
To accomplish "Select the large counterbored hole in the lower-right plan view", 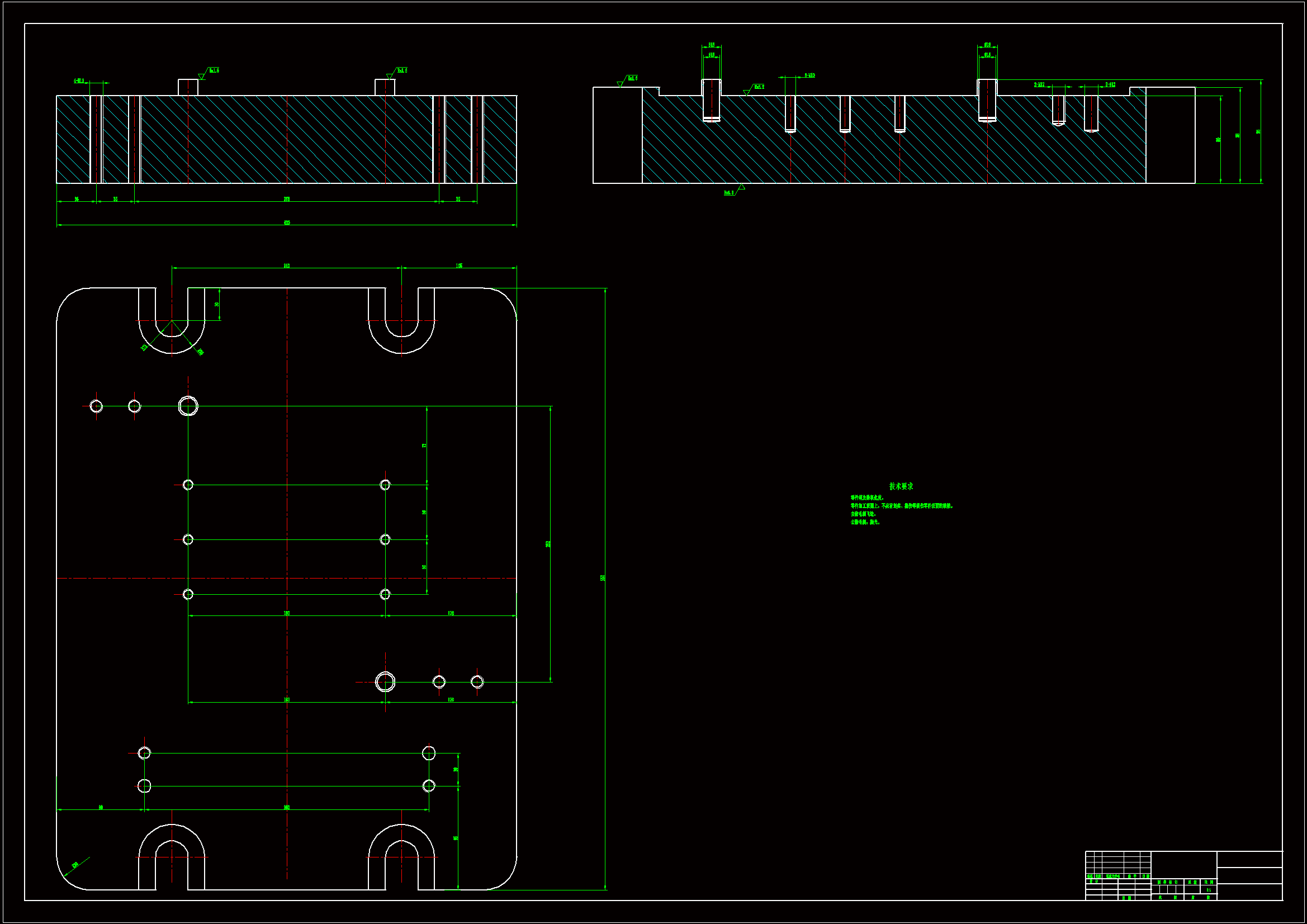I will tap(385, 681).
